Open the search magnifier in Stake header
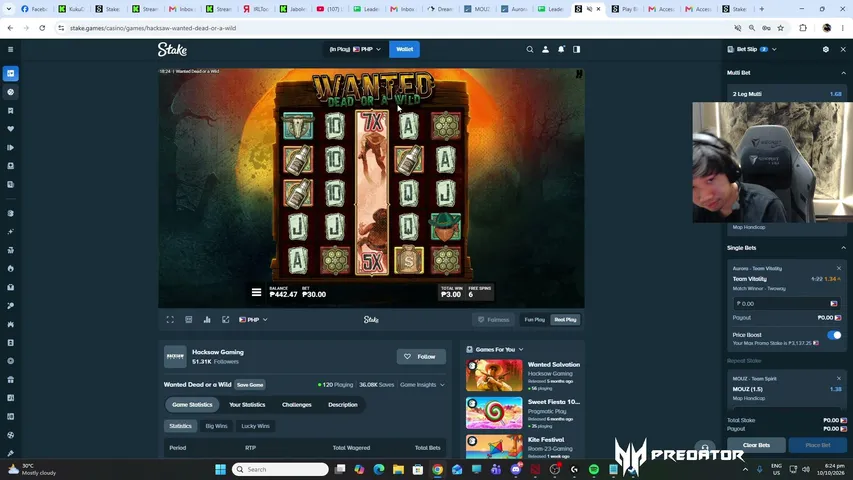This screenshot has width=853, height=480. coord(529,50)
